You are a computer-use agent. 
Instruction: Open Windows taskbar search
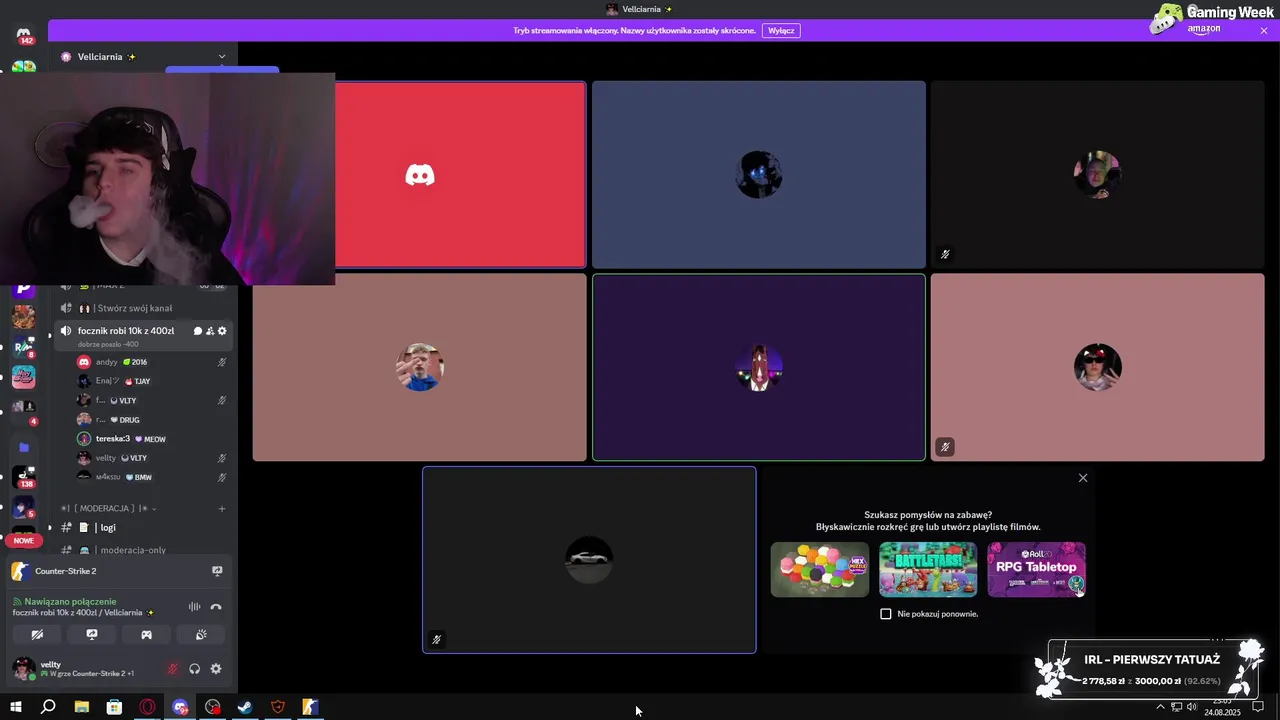click(x=48, y=707)
